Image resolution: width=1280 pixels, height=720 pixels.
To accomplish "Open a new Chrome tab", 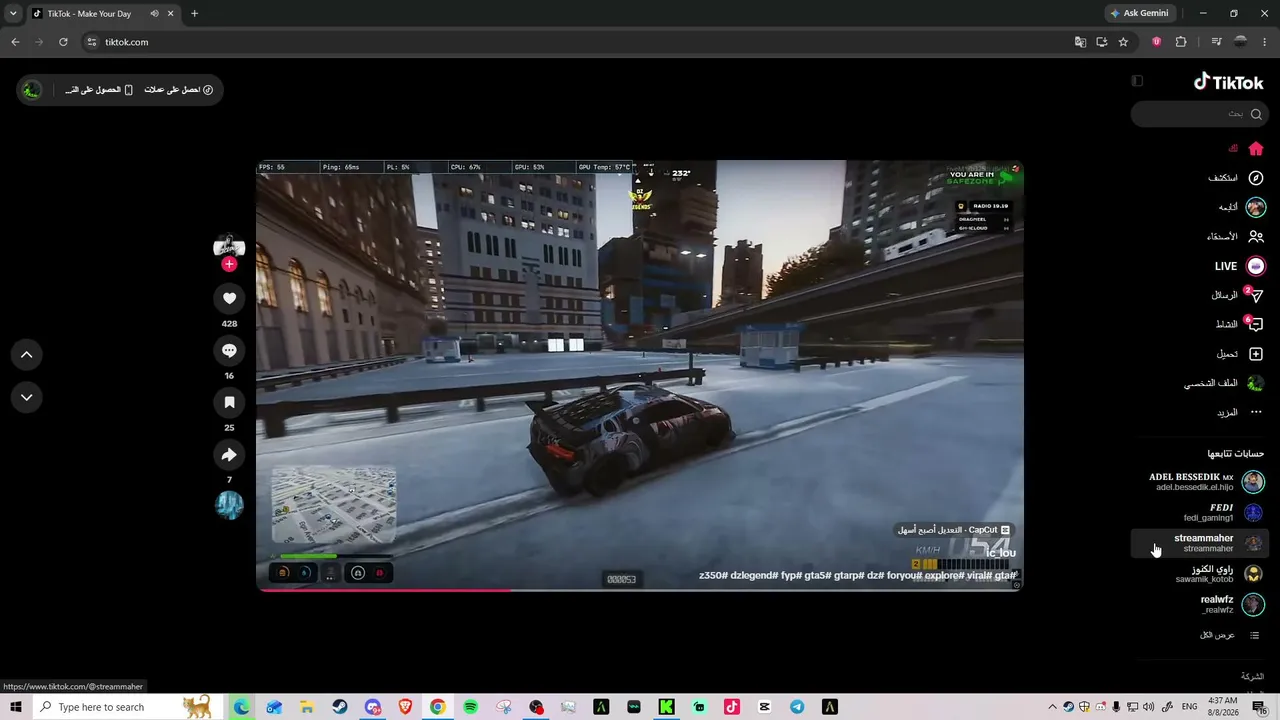I will pyautogui.click(x=194, y=14).
